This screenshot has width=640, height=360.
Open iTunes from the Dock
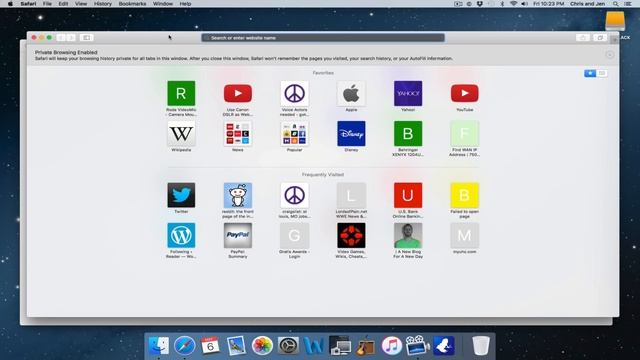coord(392,346)
